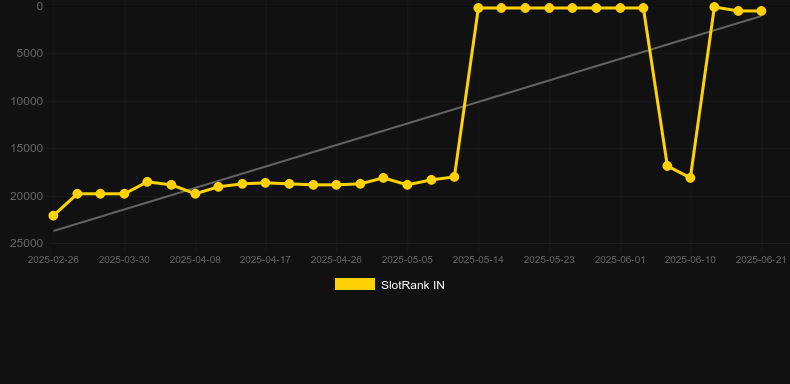Click the data point at 2025-04-17
The width and height of the screenshot is (790, 384).
point(266,183)
